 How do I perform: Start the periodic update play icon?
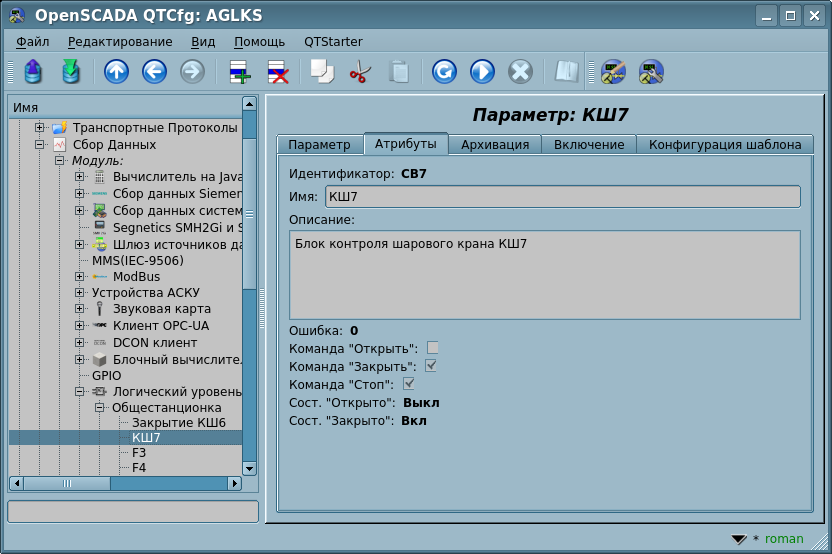[482, 72]
